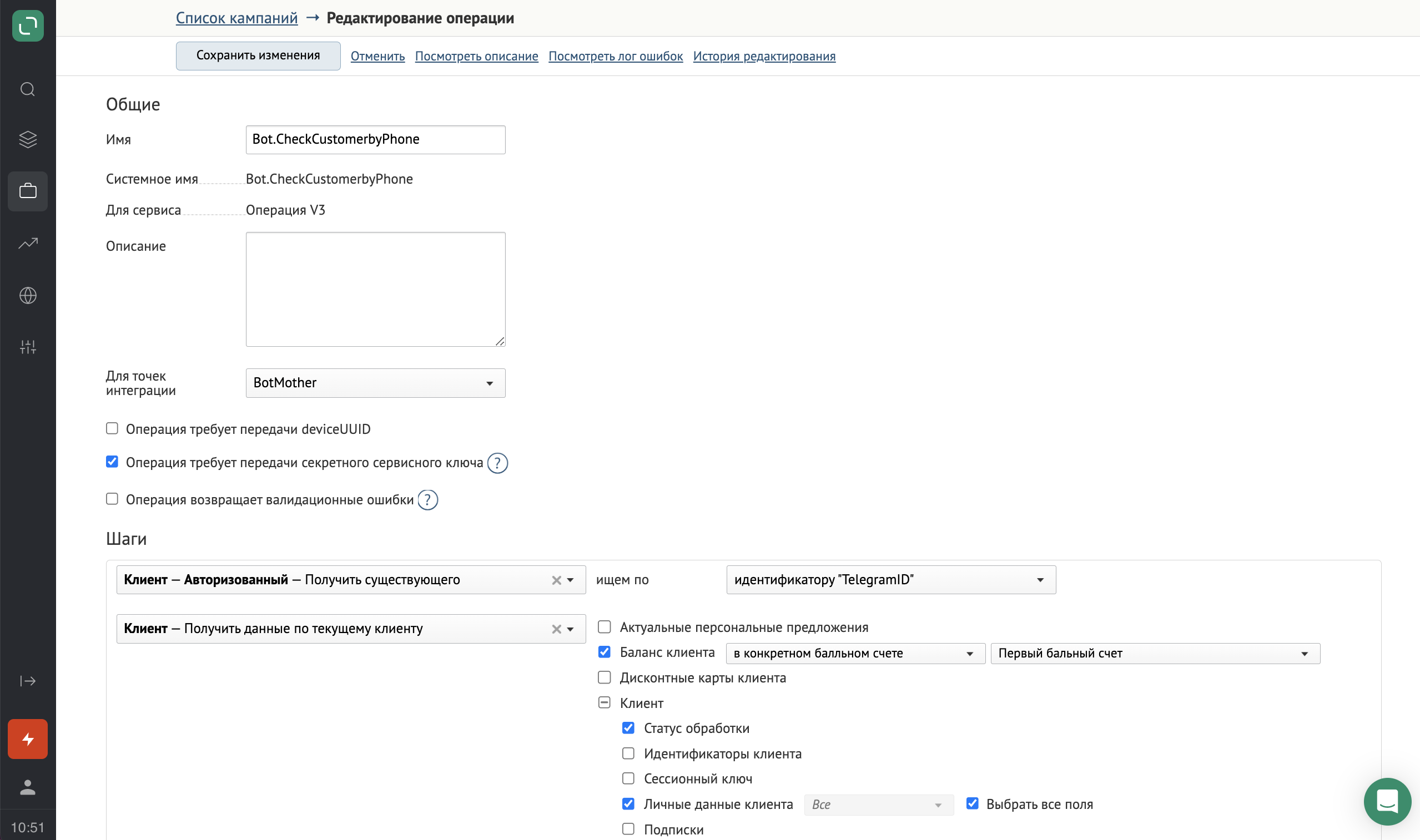The image size is (1420, 840).
Task: Uncheck 'Личные данные клиента' checkbox
Action: coord(628,804)
